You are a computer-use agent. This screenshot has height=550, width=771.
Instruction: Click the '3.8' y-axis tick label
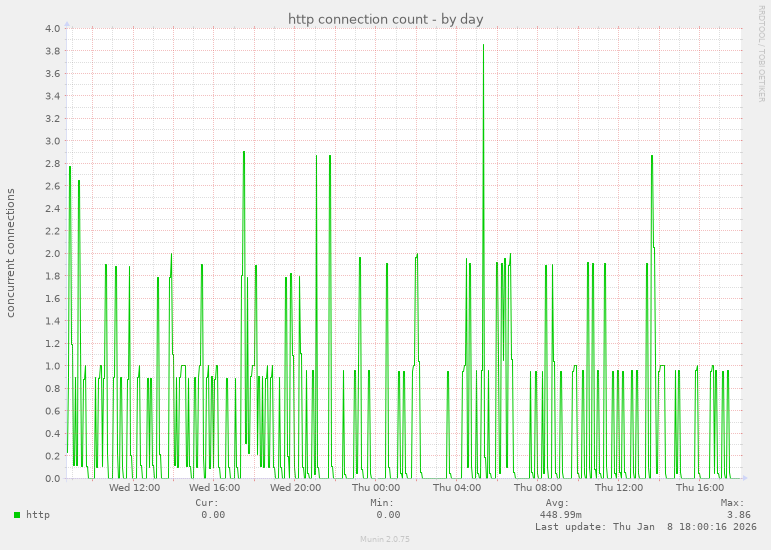pyautogui.click(x=53, y=51)
